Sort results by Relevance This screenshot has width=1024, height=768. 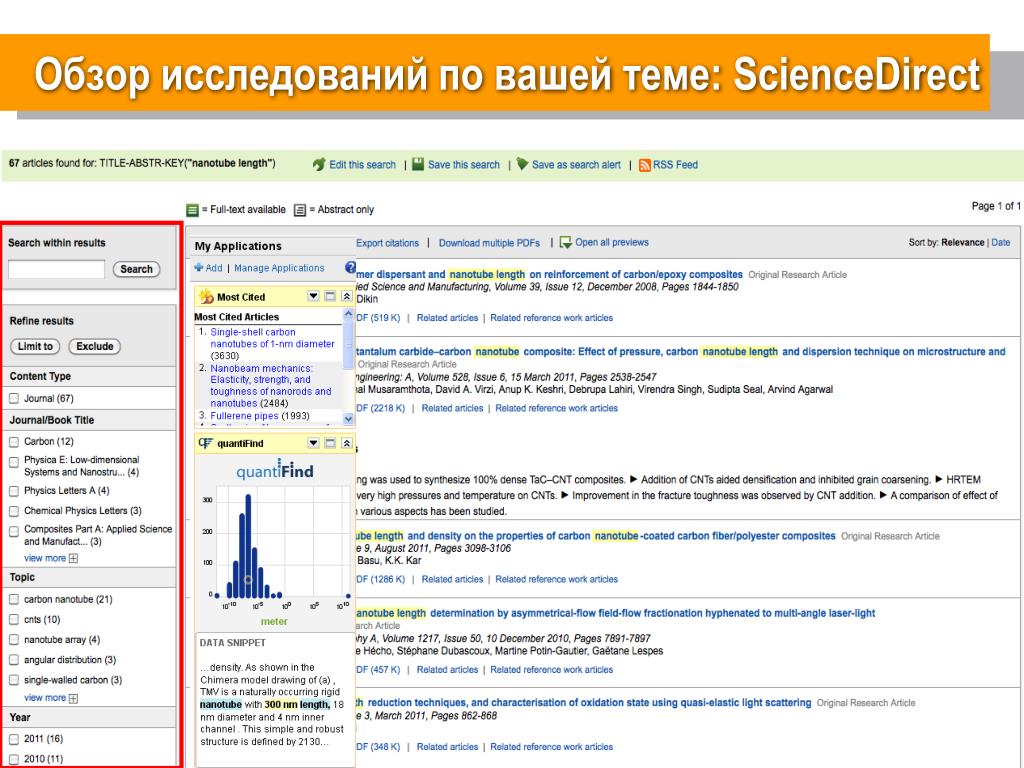963,242
